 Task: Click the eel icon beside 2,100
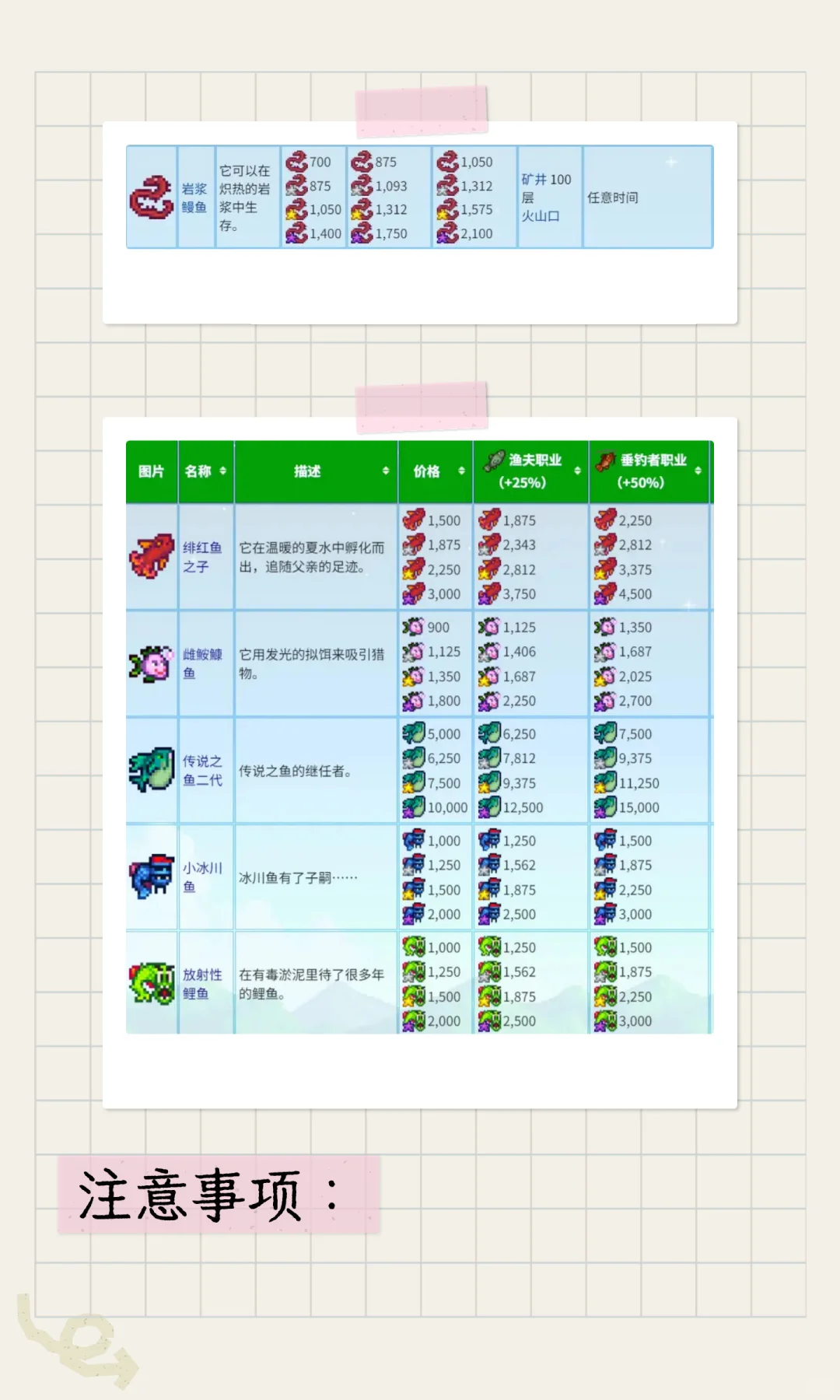pos(447,233)
